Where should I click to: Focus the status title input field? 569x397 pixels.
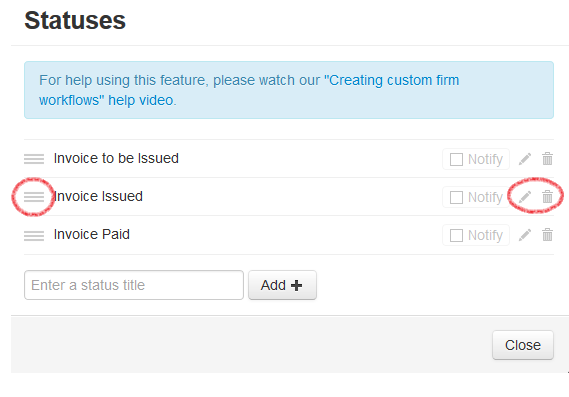pos(134,285)
